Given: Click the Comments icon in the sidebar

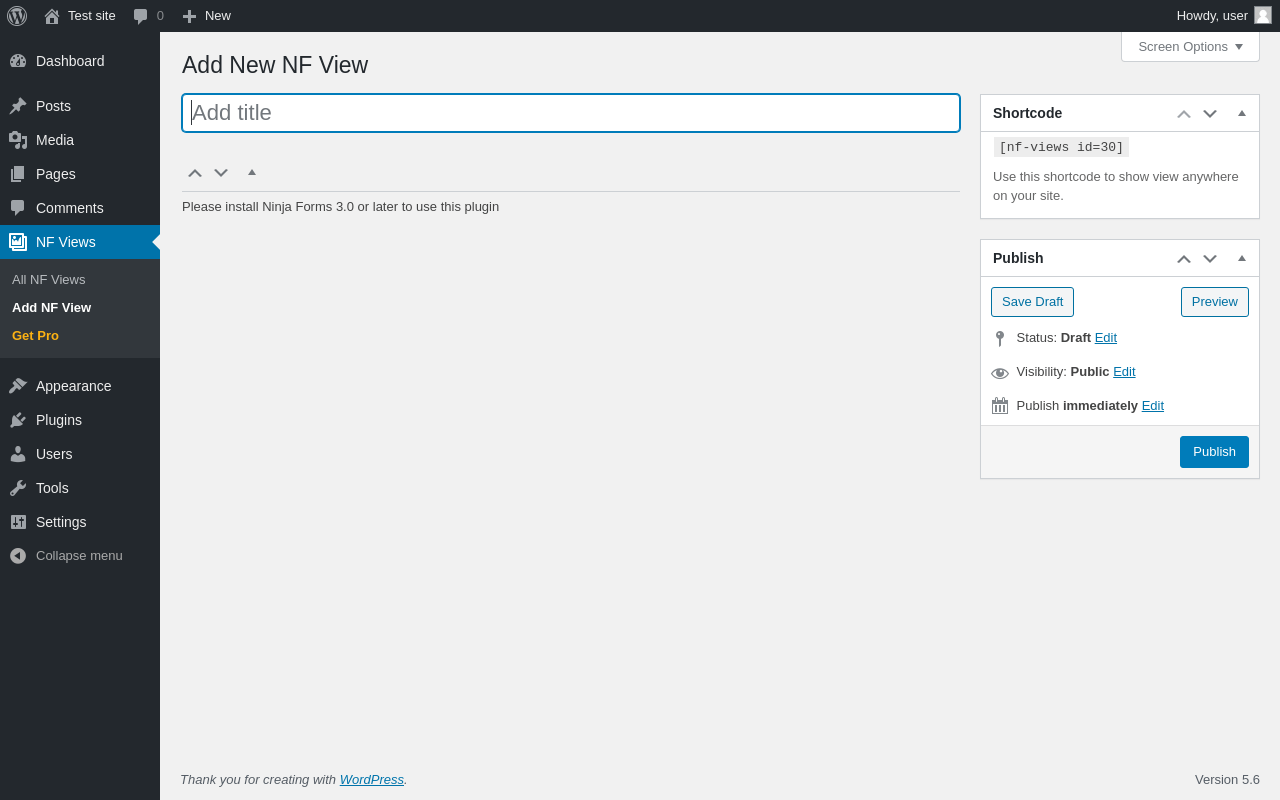Looking at the screenshot, I should click(18, 208).
